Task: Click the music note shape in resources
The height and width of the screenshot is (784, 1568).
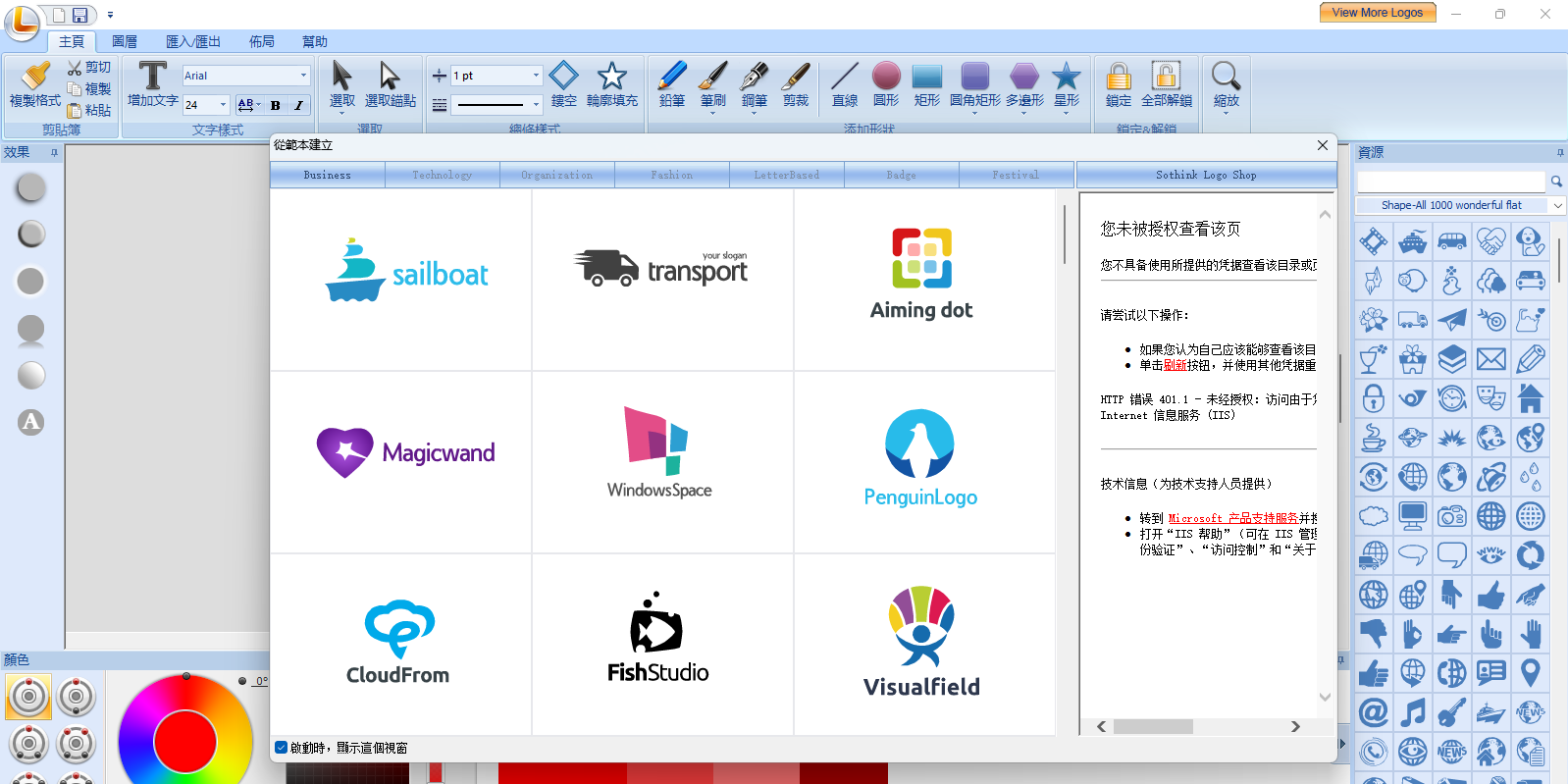Action: click(x=1413, y=712)
